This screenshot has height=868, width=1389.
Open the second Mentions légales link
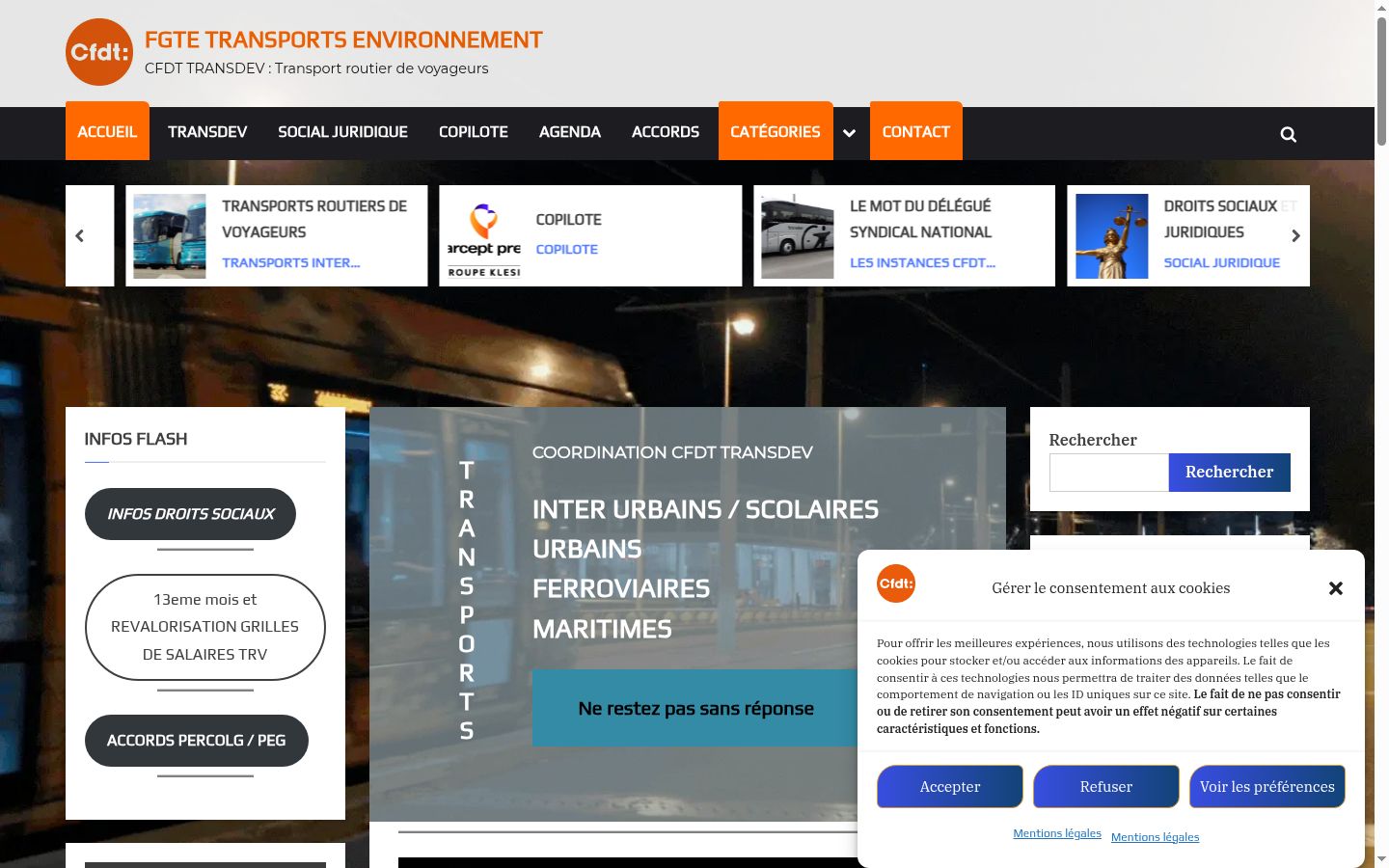point(1156,837)
